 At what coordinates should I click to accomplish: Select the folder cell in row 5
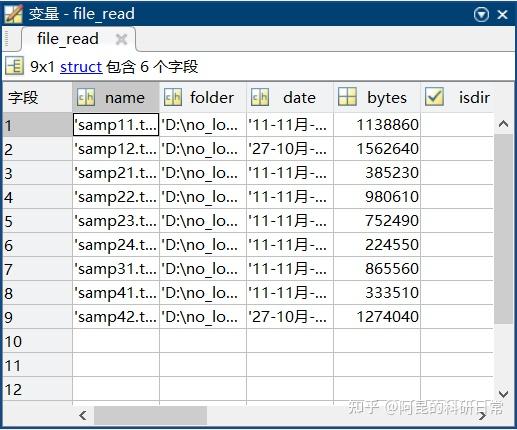click(203, 221)
